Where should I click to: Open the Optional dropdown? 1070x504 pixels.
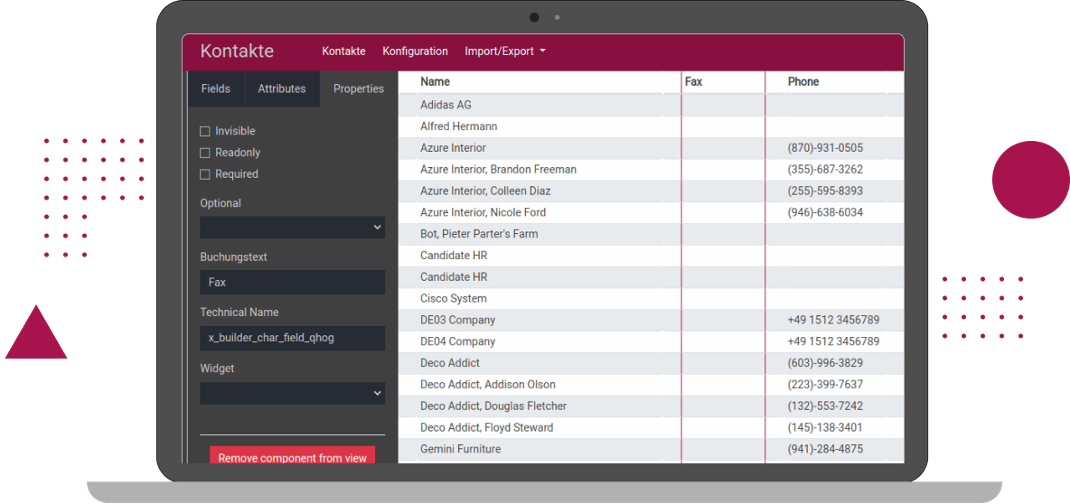(x=292, y=228)
